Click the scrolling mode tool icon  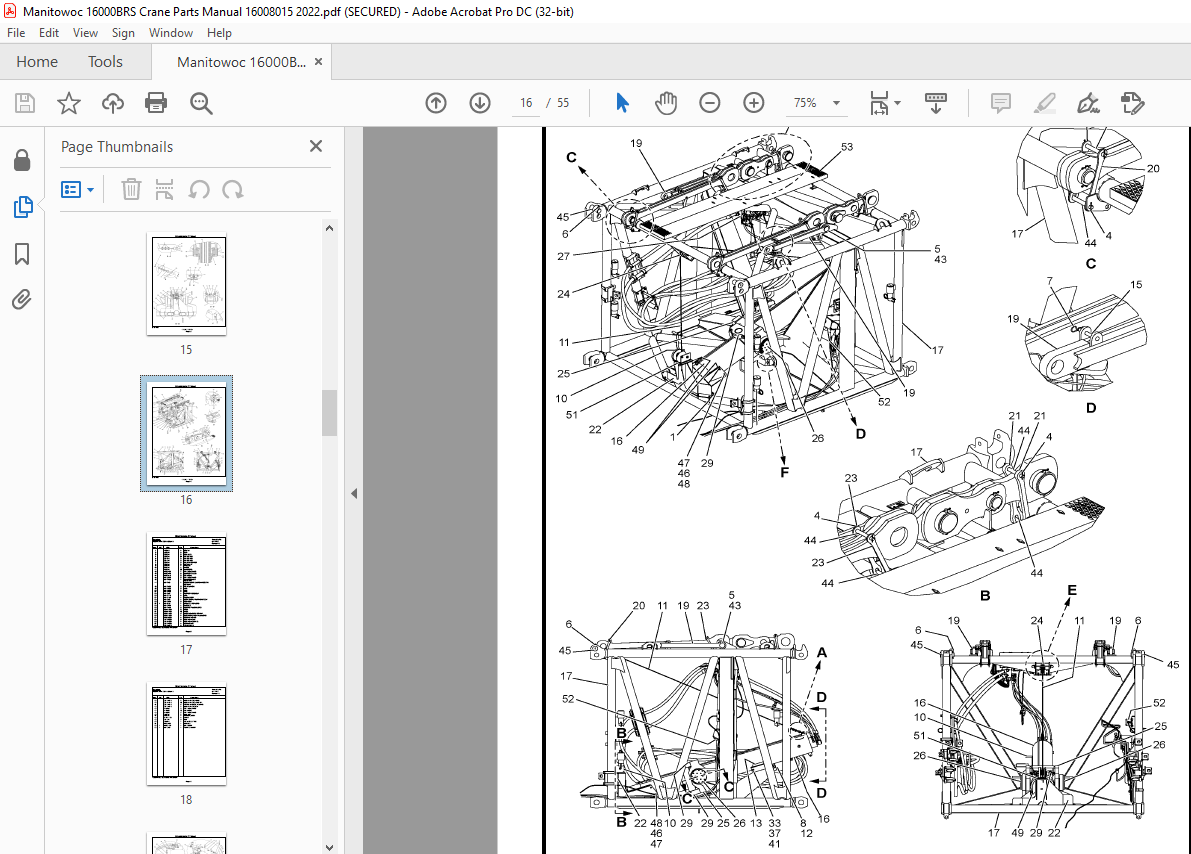(936, 103)
